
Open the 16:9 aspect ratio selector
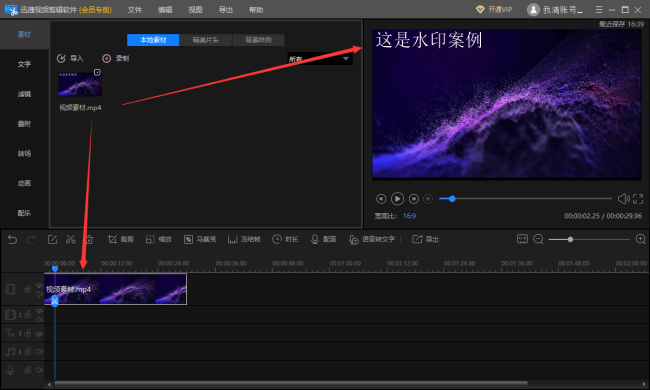click(409, 216)
